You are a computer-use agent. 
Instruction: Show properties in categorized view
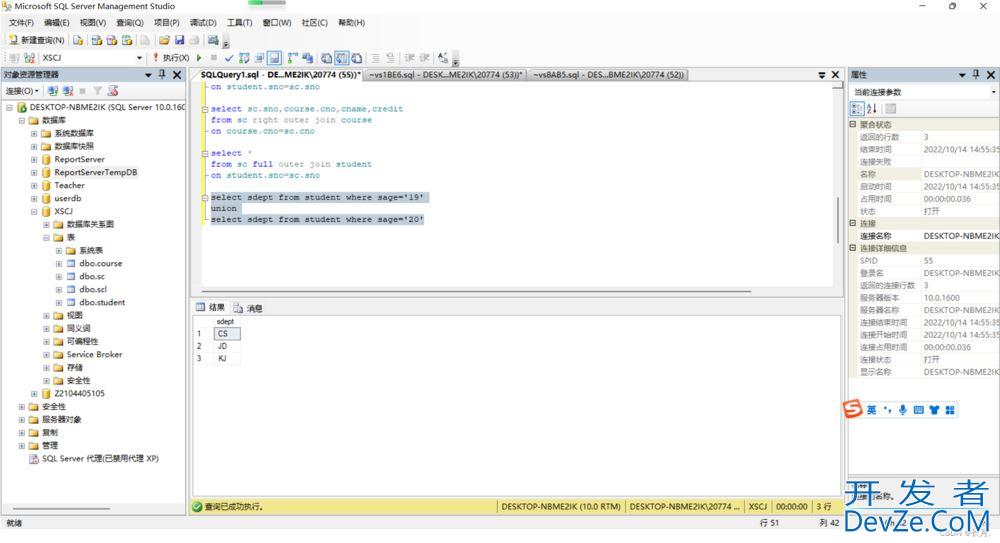pos(857,108)
